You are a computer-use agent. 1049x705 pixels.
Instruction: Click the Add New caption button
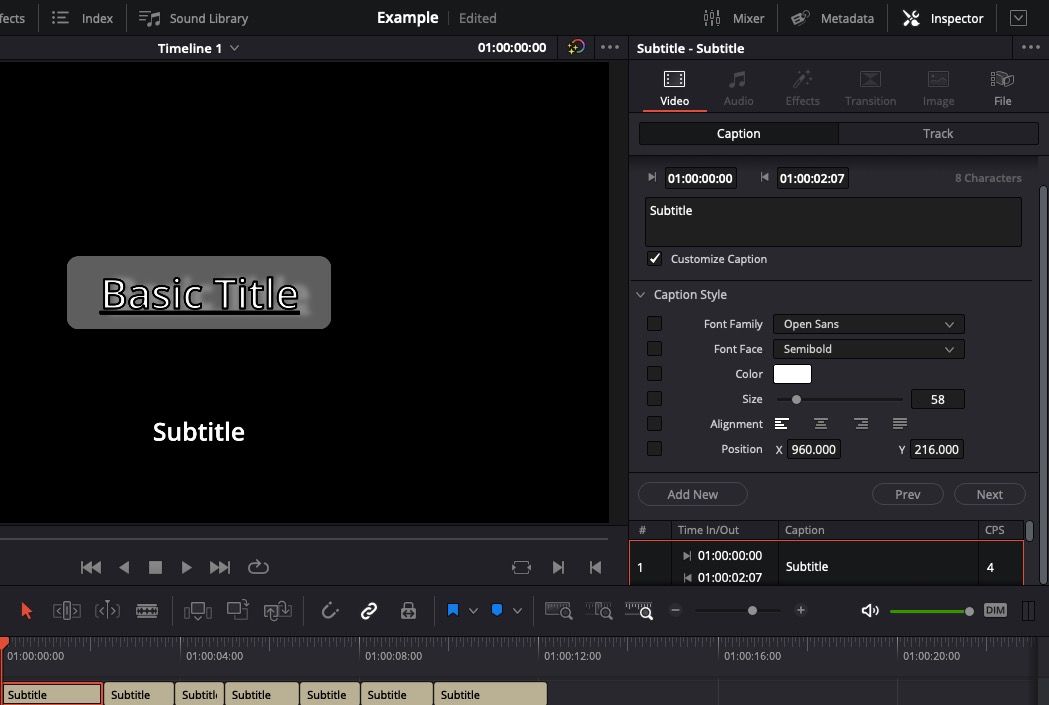[x=692, y=493]
